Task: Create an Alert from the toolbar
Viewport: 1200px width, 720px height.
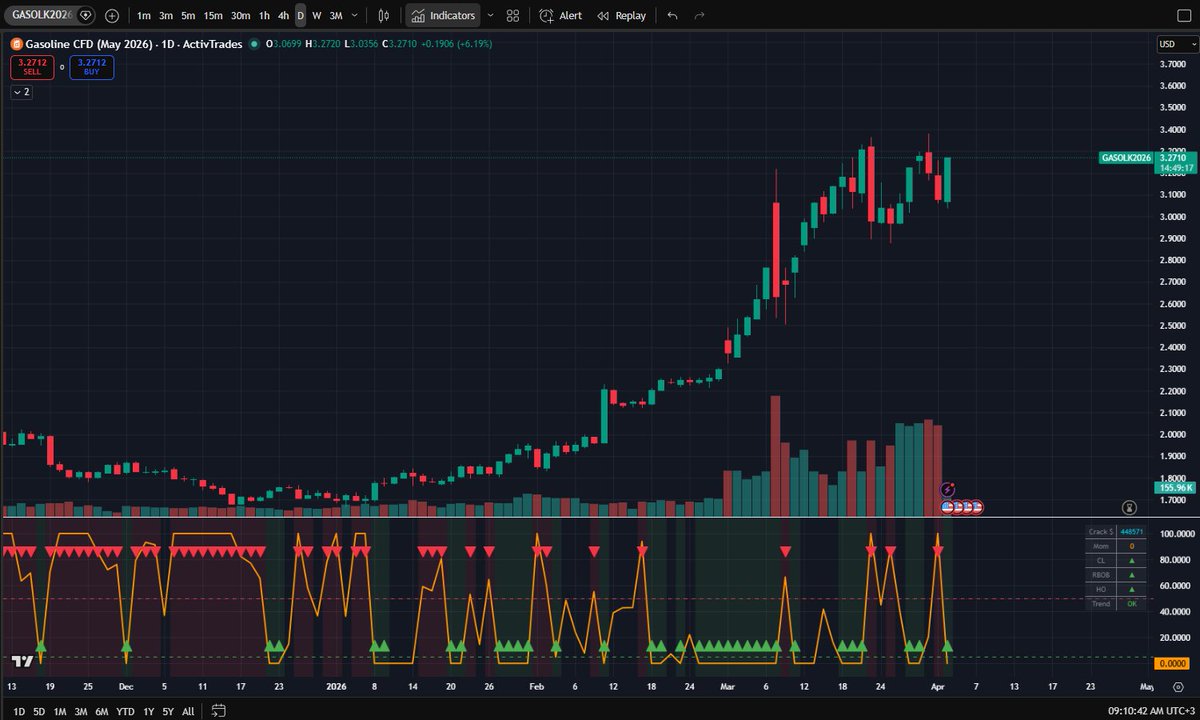Action: coord(561,16)
